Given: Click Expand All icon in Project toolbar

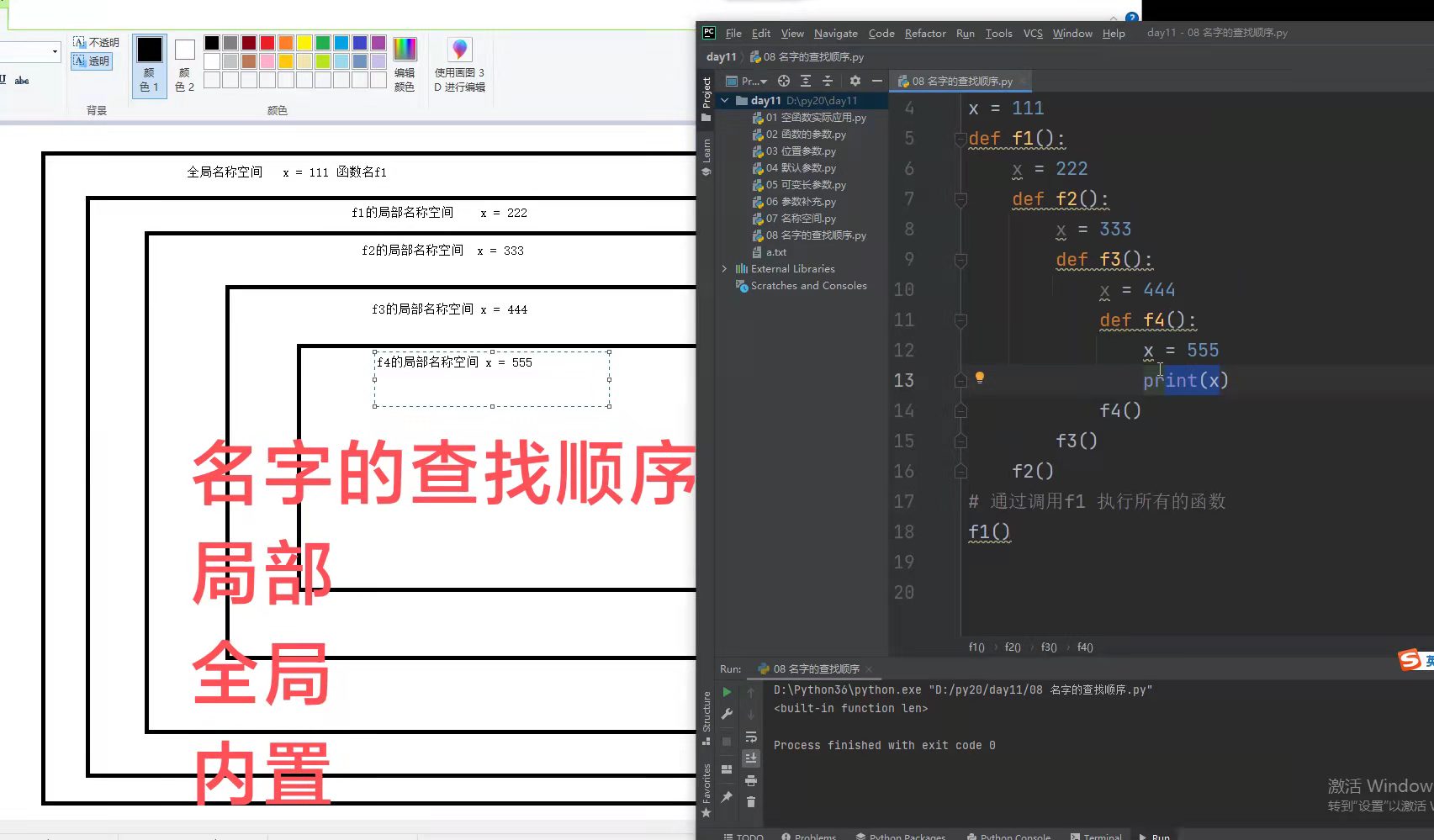Looking at the screenshot, I should (806, 81).
